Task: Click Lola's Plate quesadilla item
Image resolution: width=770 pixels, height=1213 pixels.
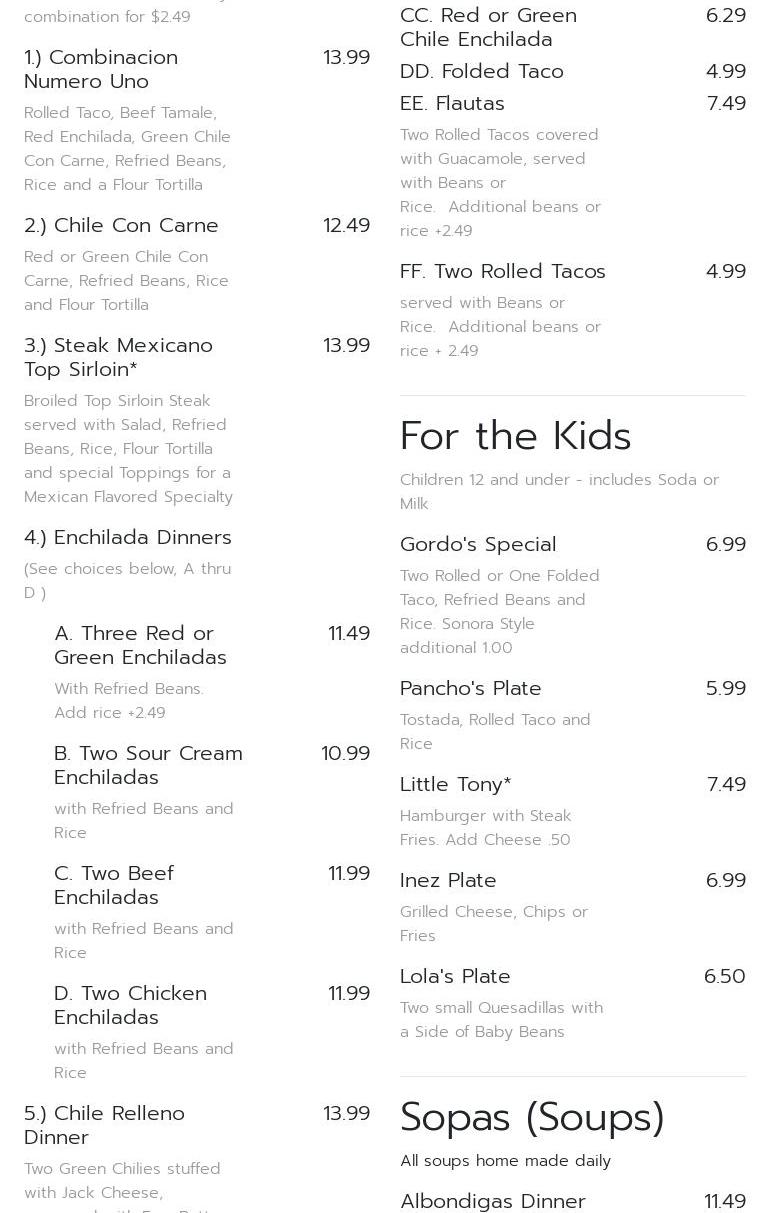Action: click(x=455, y=976)
